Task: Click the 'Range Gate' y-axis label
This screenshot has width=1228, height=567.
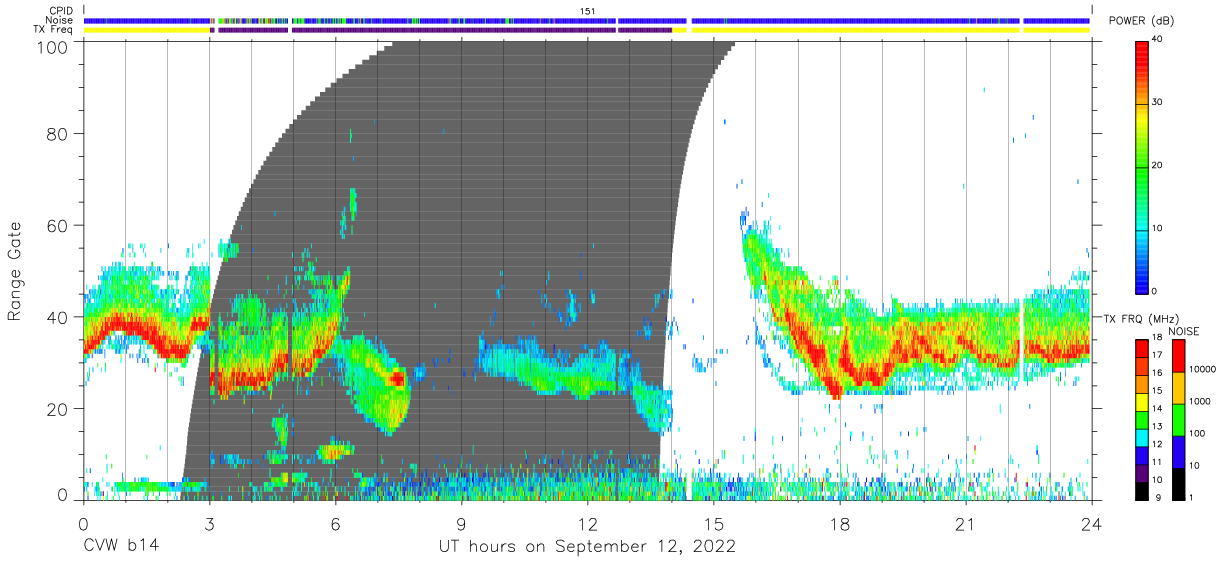Action: pos(16,271)
